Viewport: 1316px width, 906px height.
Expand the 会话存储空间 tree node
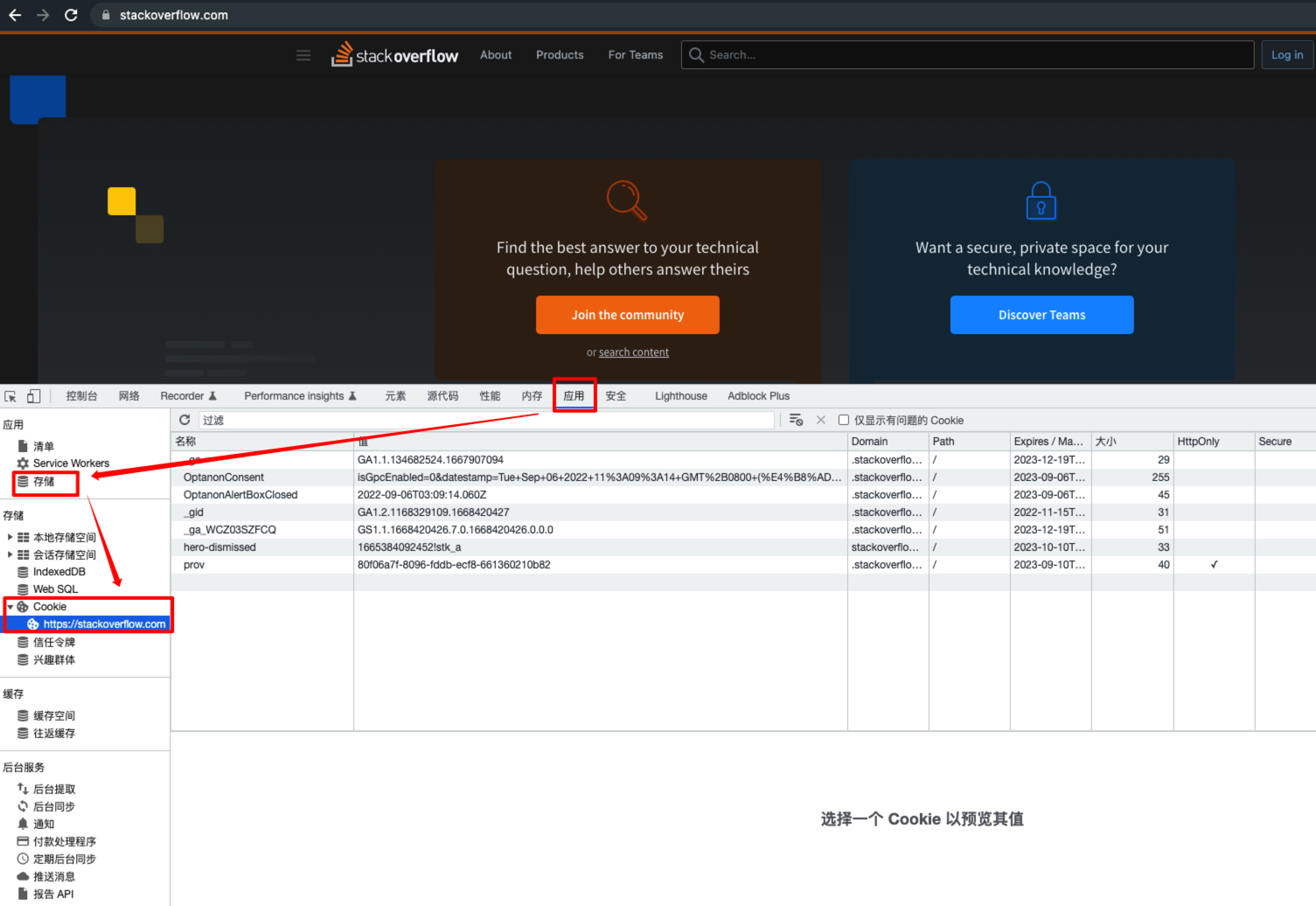tap(10, 554)
